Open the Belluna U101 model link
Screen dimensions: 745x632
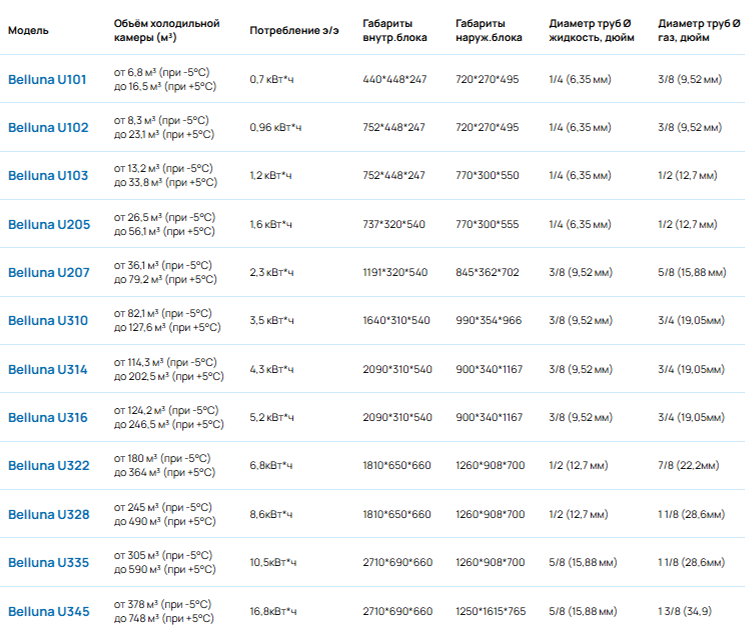[48, 78]
